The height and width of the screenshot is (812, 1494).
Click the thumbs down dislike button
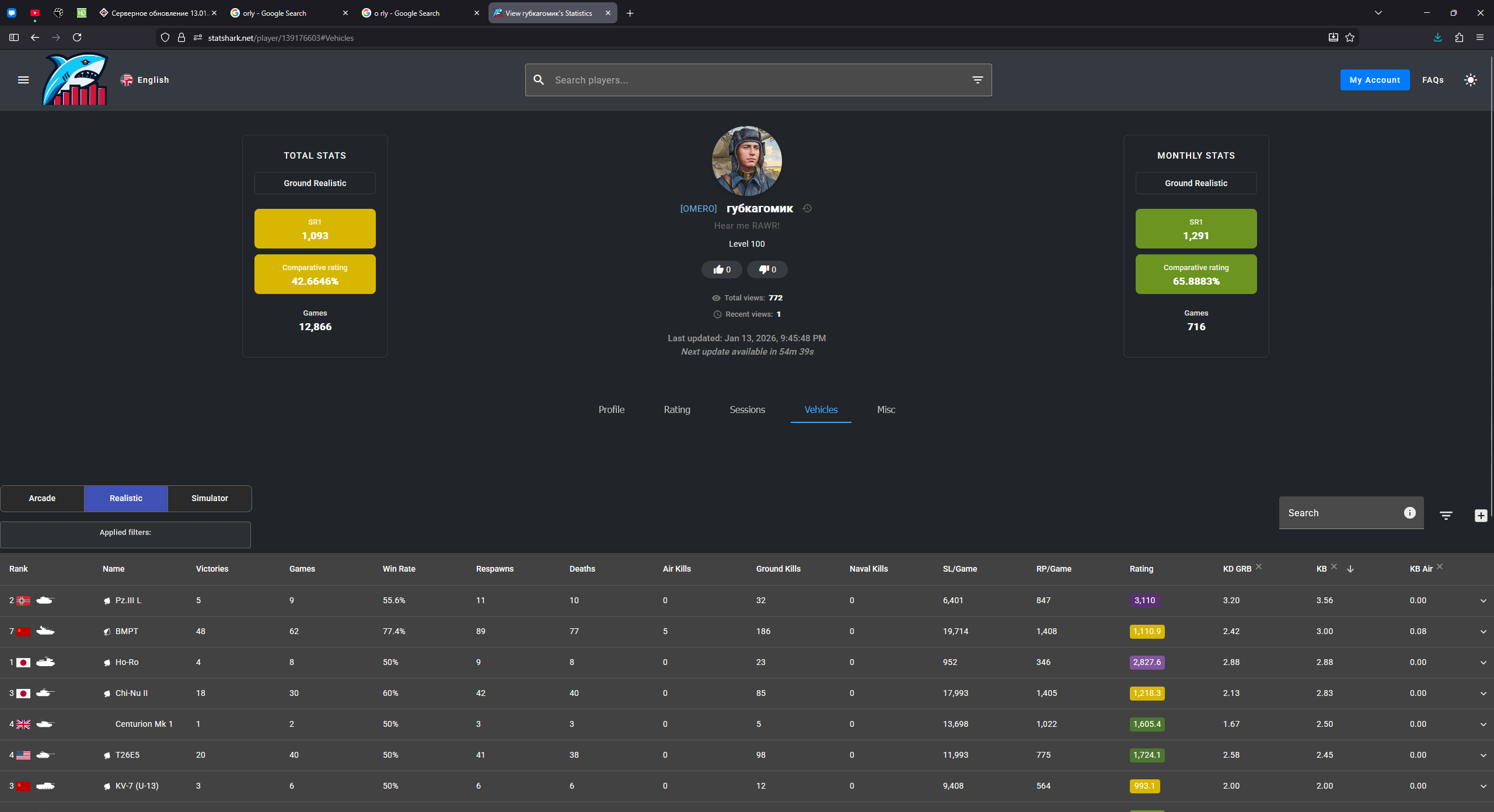point(767,269)
